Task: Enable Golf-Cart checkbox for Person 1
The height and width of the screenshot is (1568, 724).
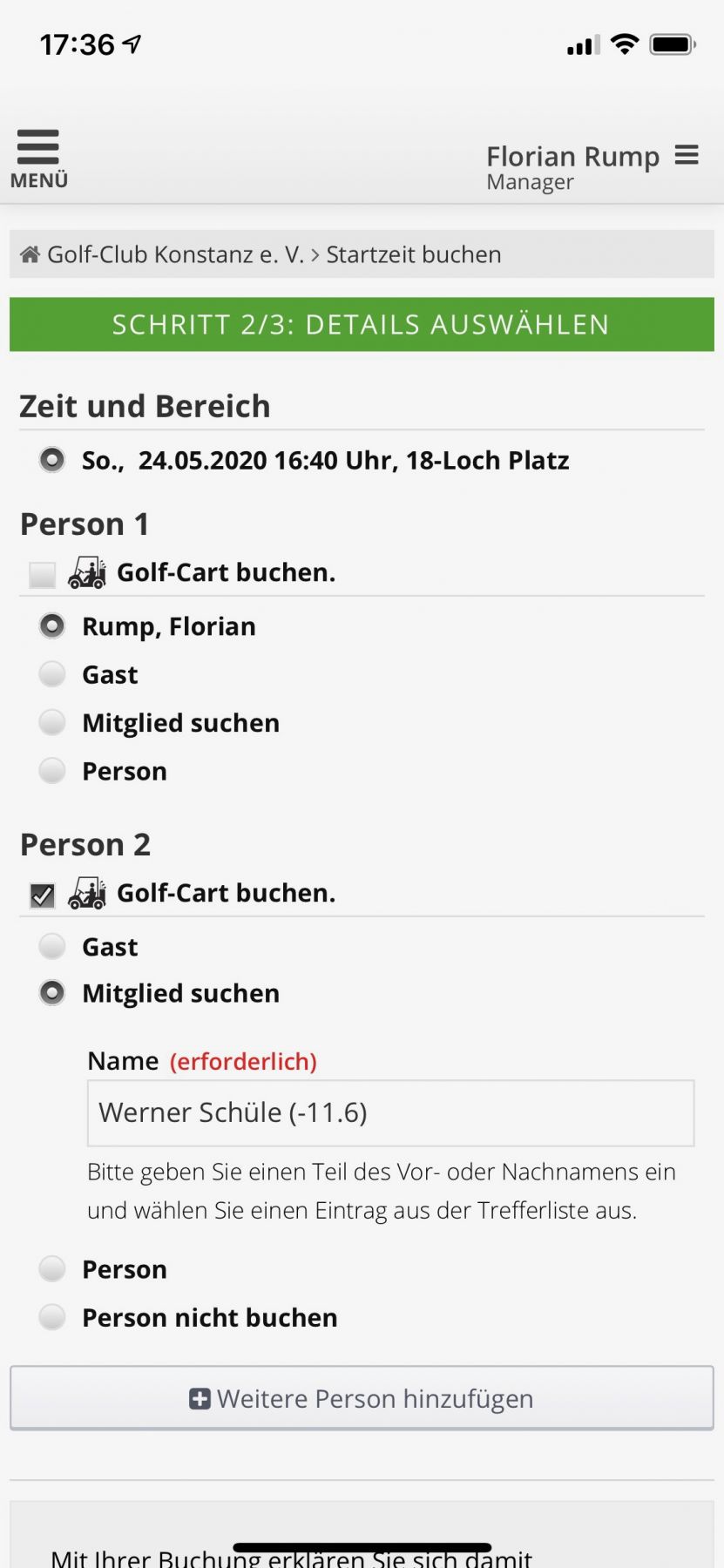Action: pos(42,574)
